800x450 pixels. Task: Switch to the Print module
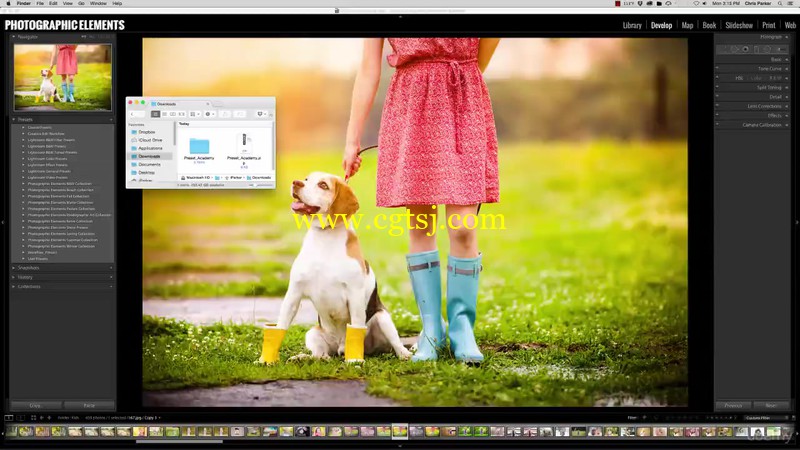point(768,25)
